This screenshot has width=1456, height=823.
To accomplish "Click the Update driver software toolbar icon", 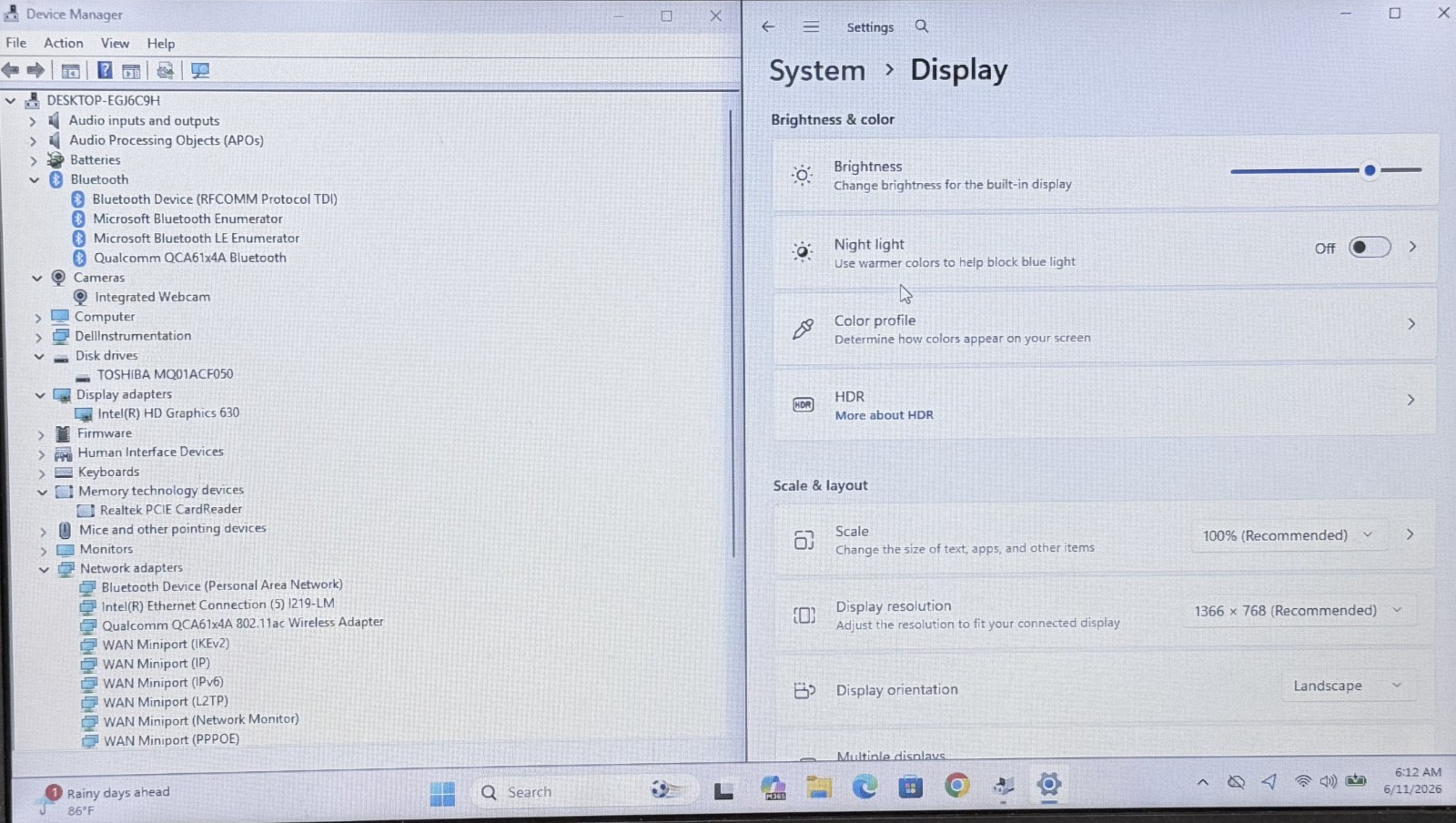I will 165,70.
